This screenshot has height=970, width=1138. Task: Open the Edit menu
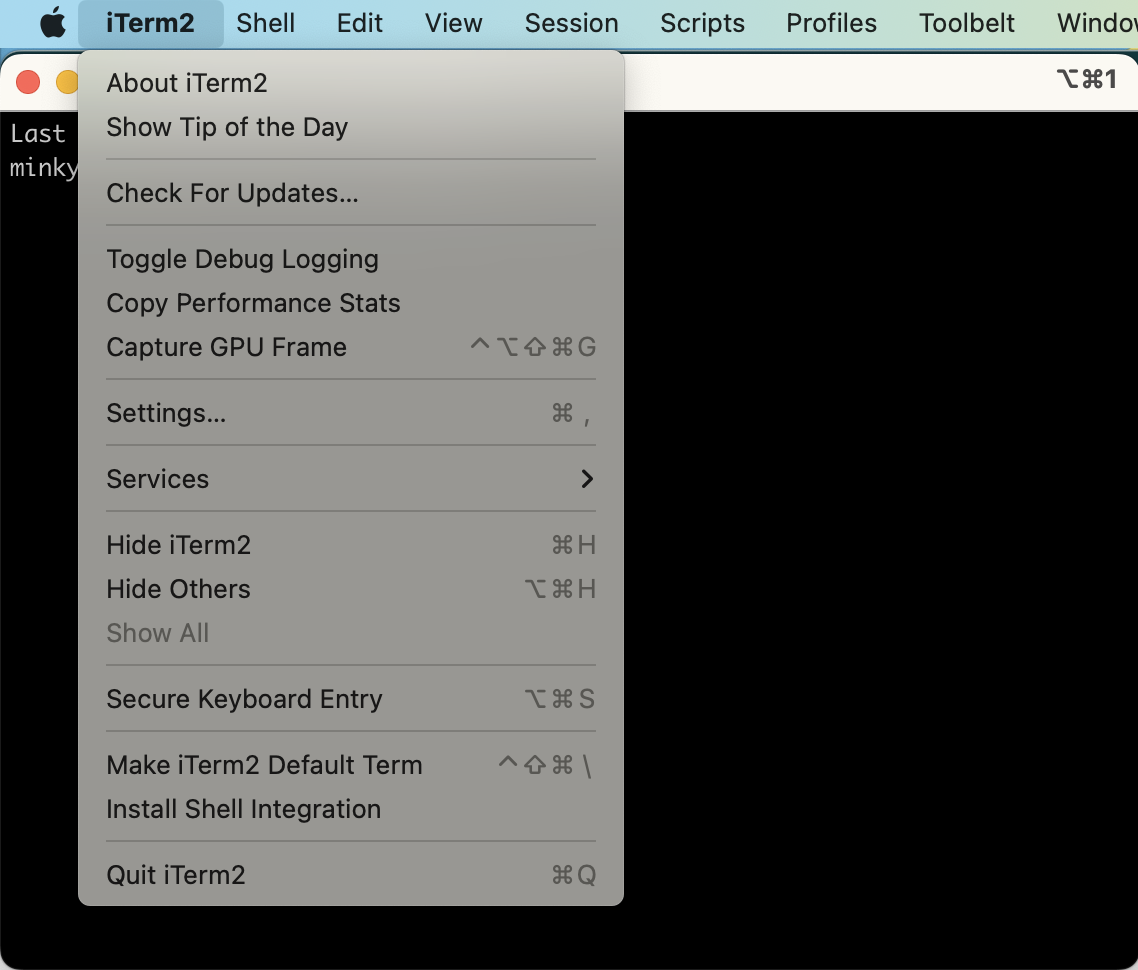click(359, 23)
